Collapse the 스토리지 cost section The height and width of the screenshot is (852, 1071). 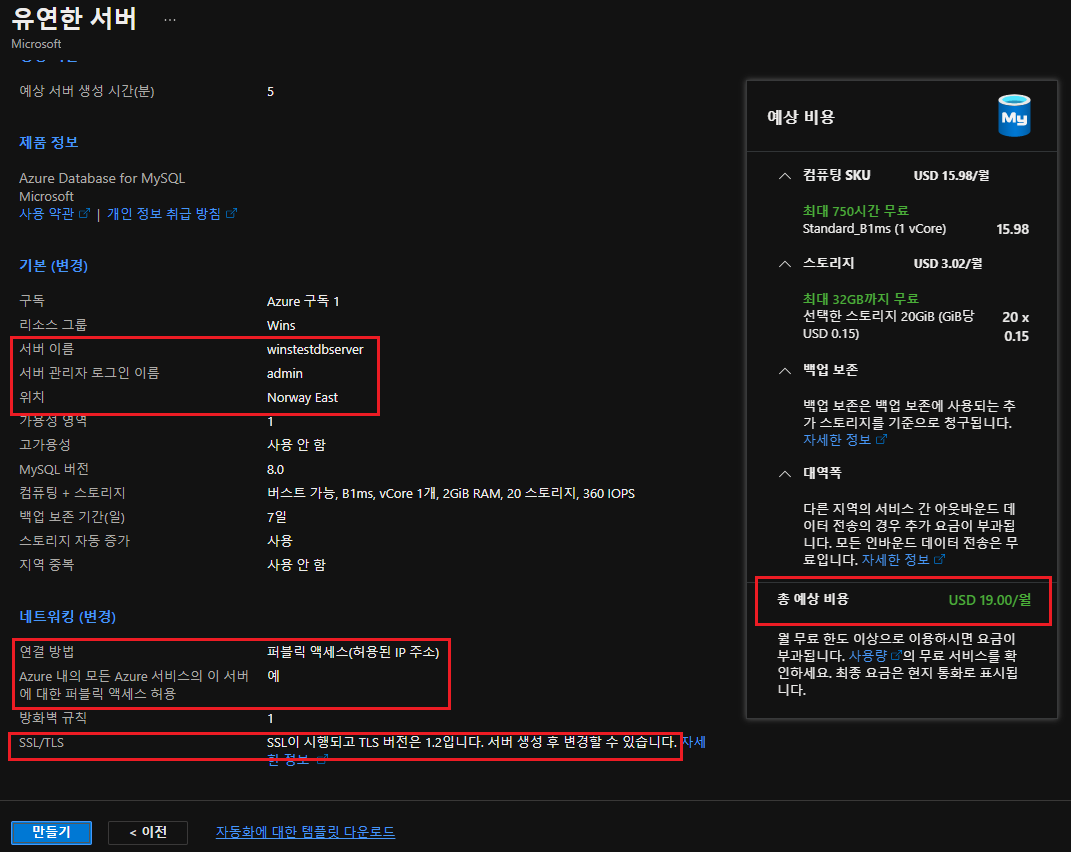(785, 264)
